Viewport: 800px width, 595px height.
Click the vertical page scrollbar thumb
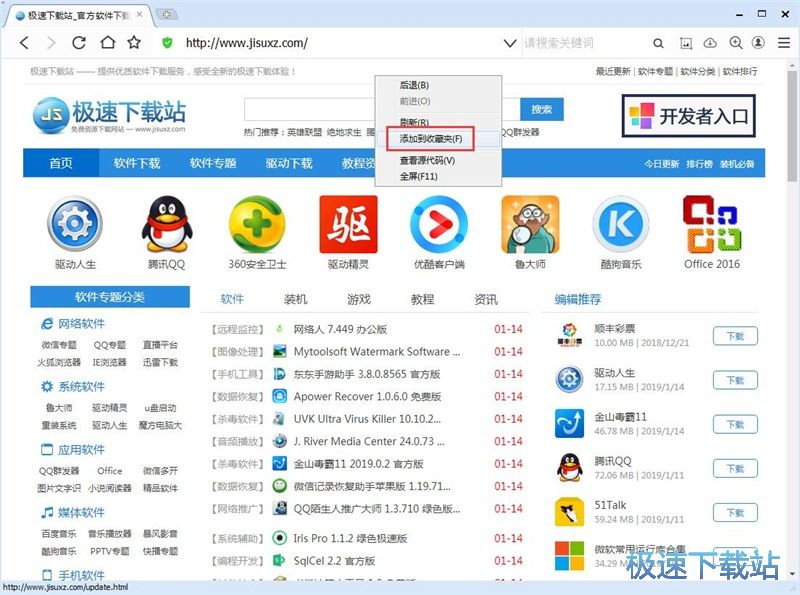[792, 125]
